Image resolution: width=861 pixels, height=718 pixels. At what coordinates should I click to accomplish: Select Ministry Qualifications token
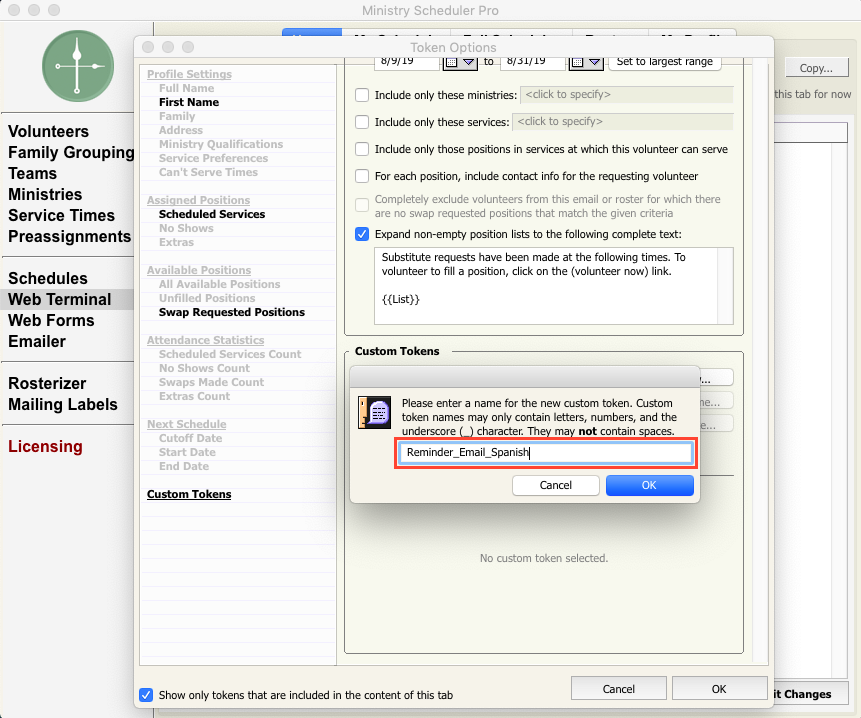pyautogui.click(x=221, y=144)
